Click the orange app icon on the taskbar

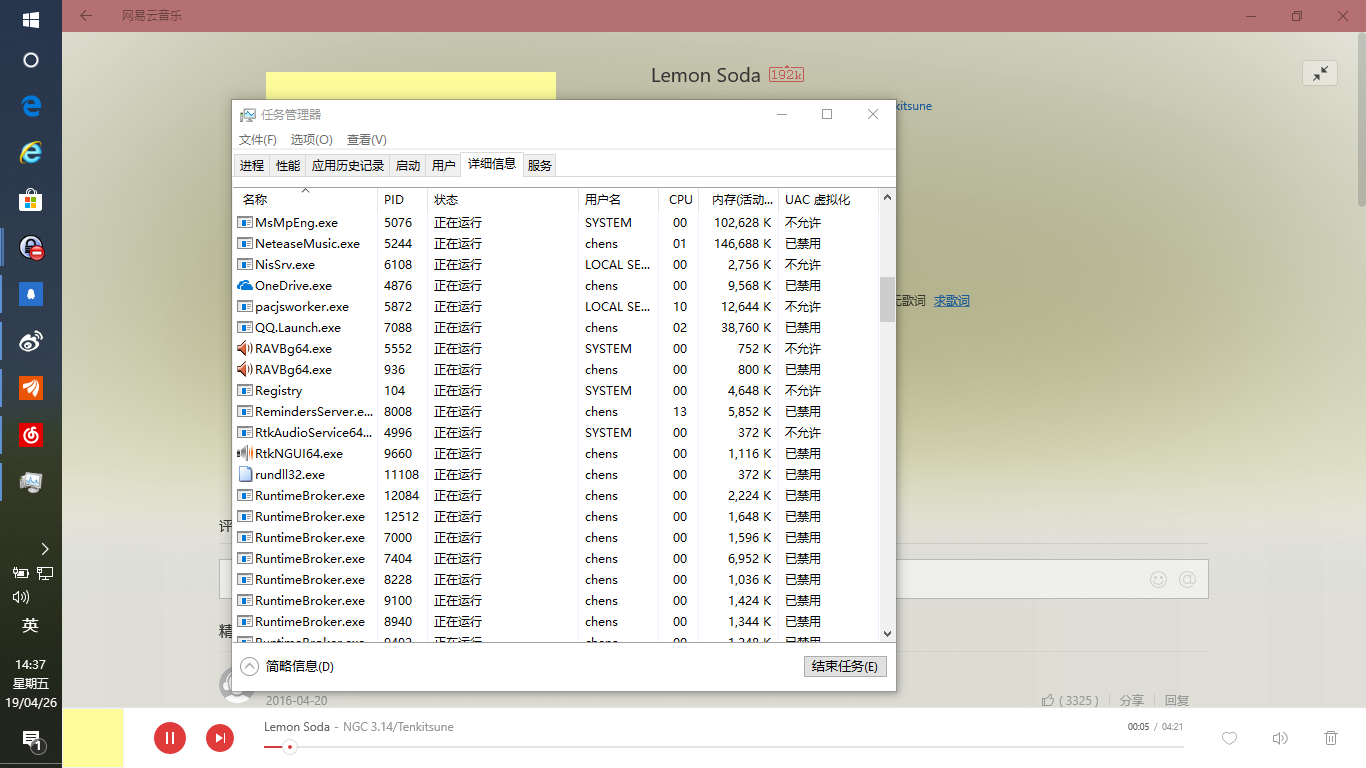[x=30, y=388]
